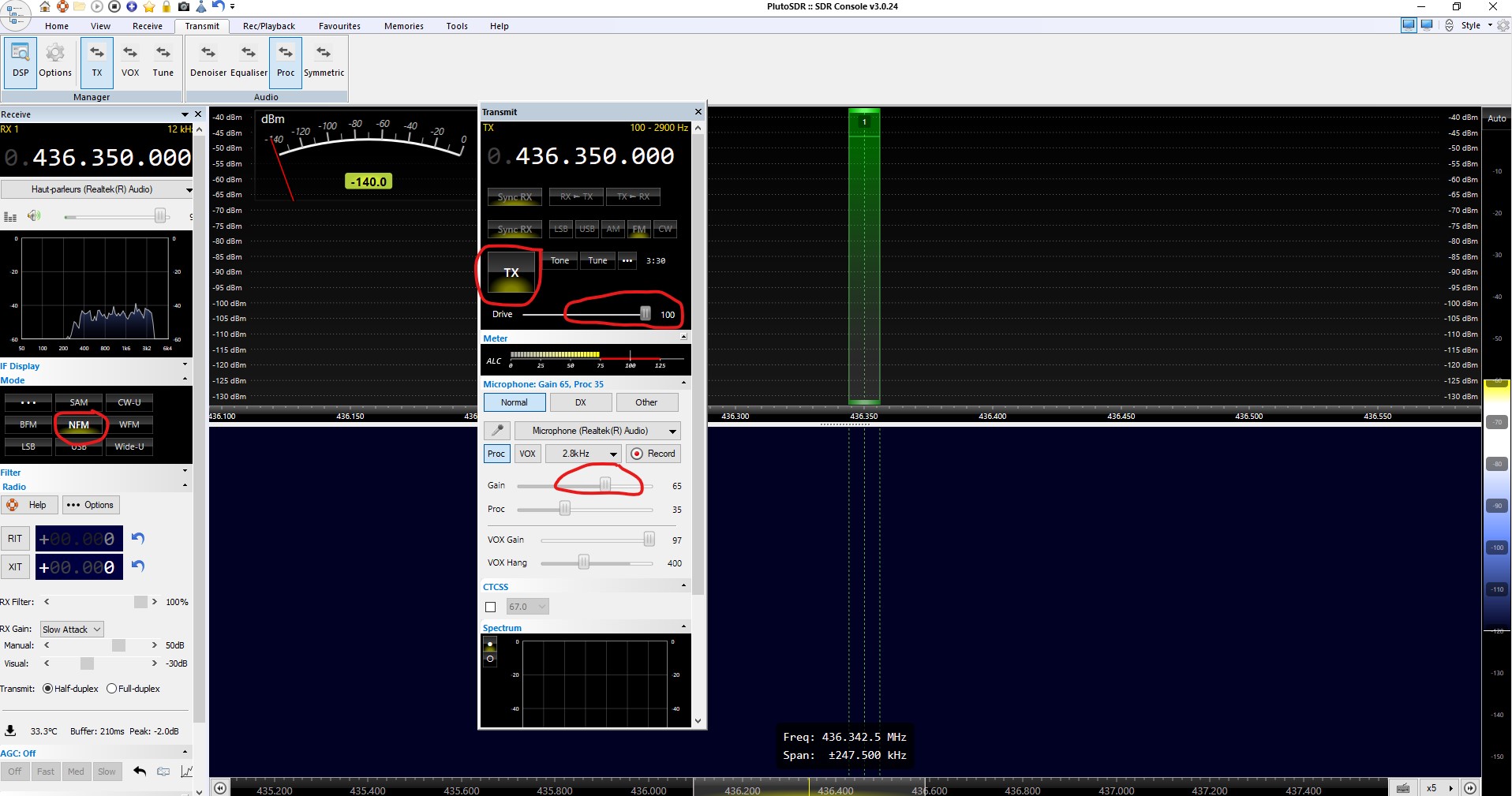Open the Tune tool in the Manager group

[163, 62]
